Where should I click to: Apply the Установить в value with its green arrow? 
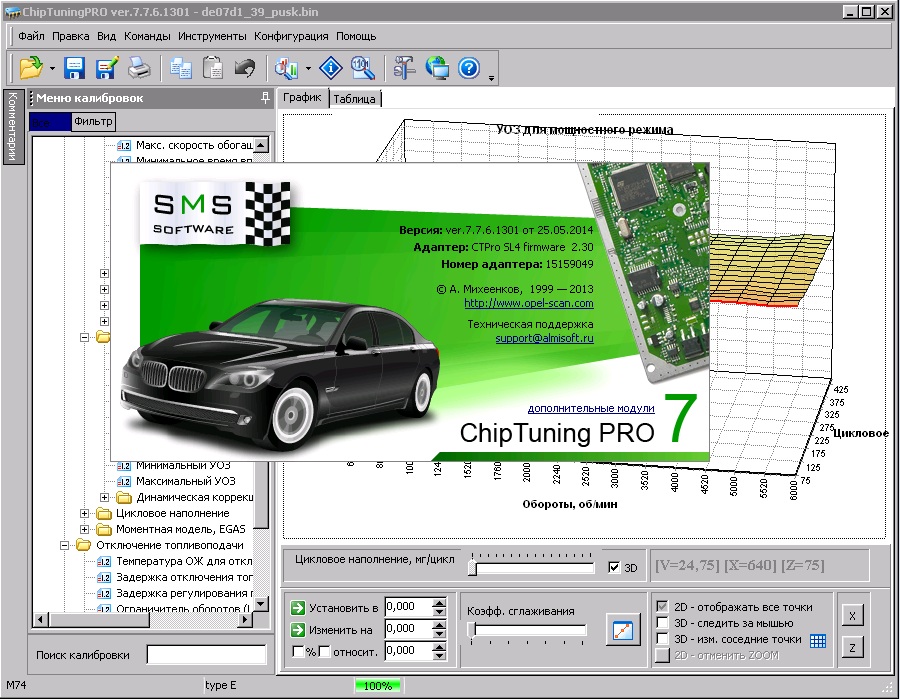pyautogui.click(x=298, y=607)
